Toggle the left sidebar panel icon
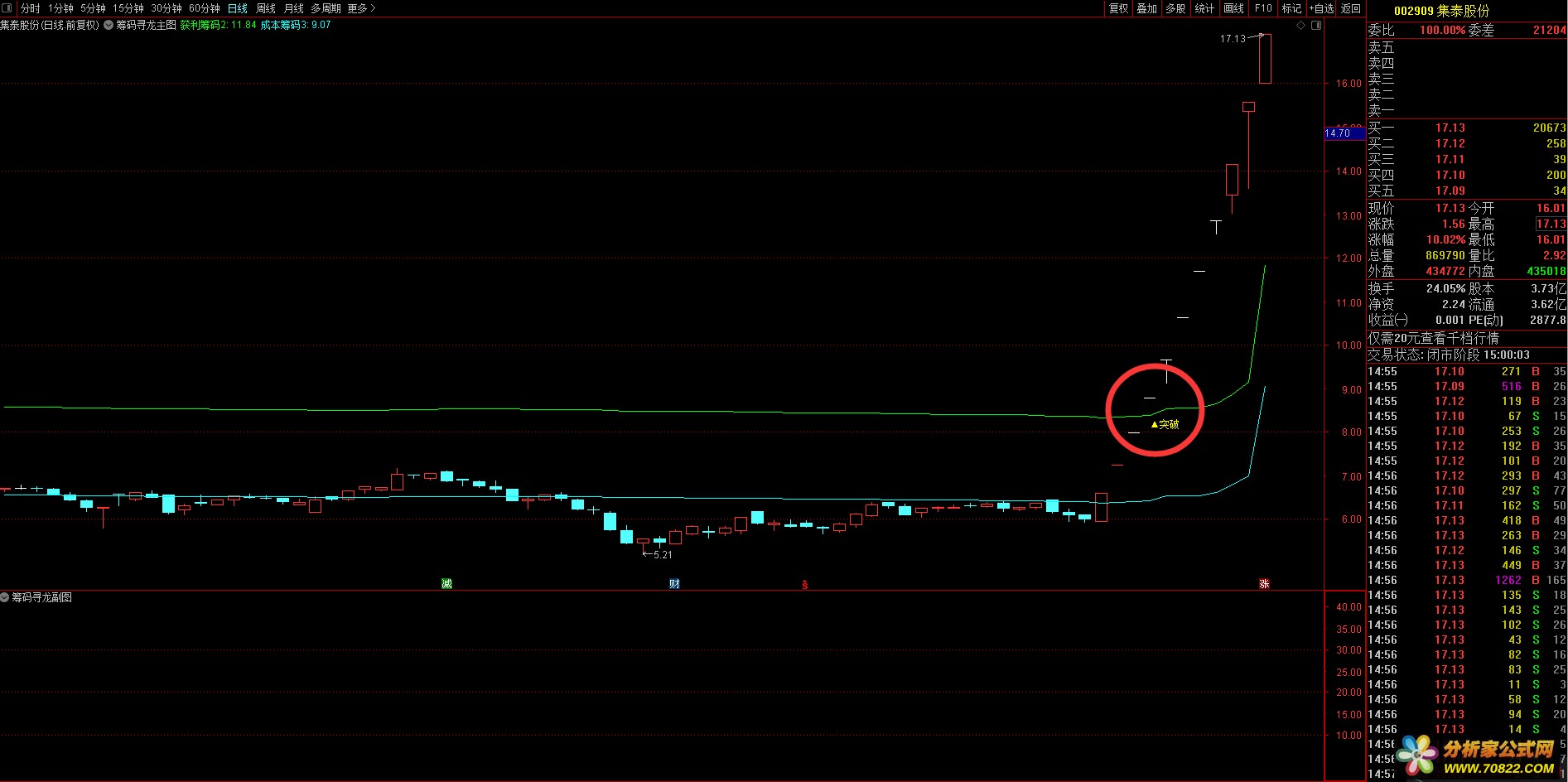Screen dimensions: 1568x782 coord(7,8)
